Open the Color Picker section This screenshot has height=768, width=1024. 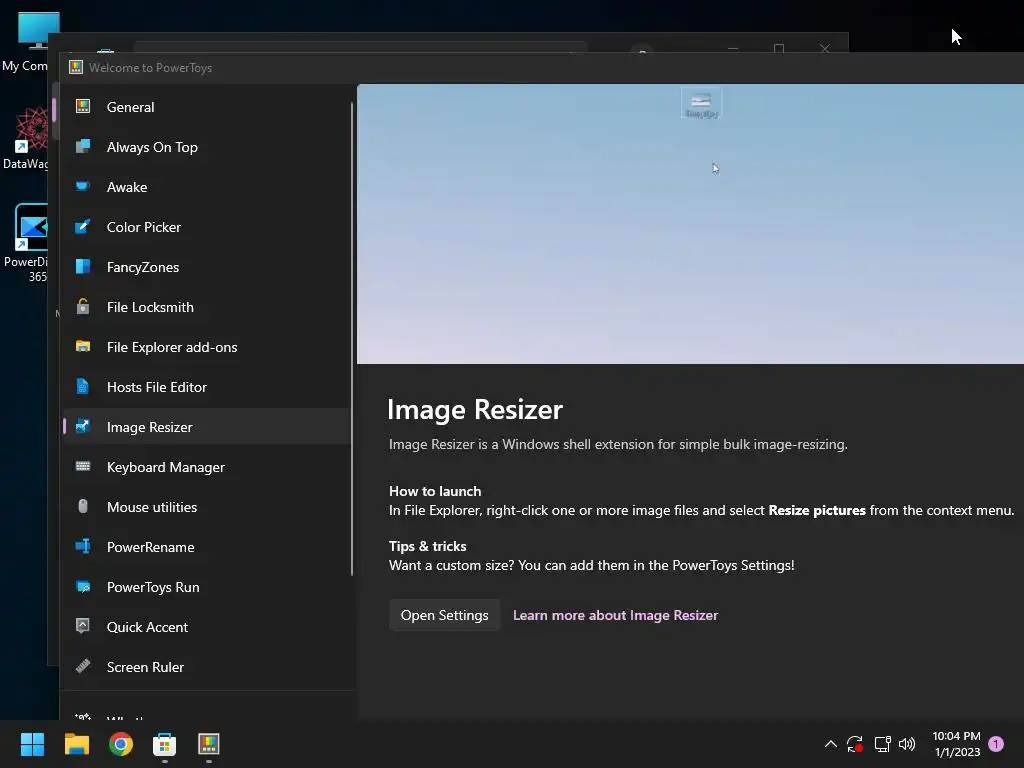pos(206,227)
